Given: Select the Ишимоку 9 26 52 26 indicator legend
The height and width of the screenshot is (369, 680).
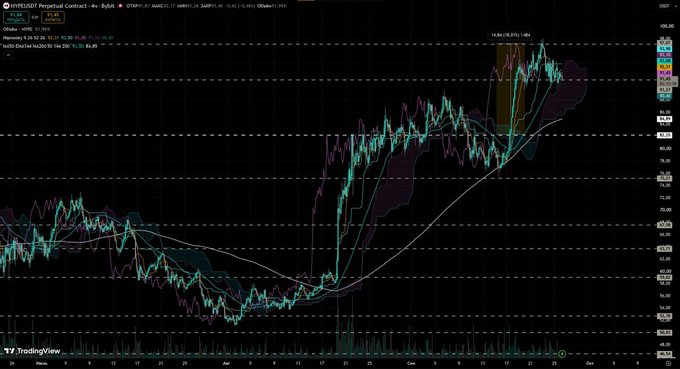Looking at the screenshot, I should tap(58, 38).
